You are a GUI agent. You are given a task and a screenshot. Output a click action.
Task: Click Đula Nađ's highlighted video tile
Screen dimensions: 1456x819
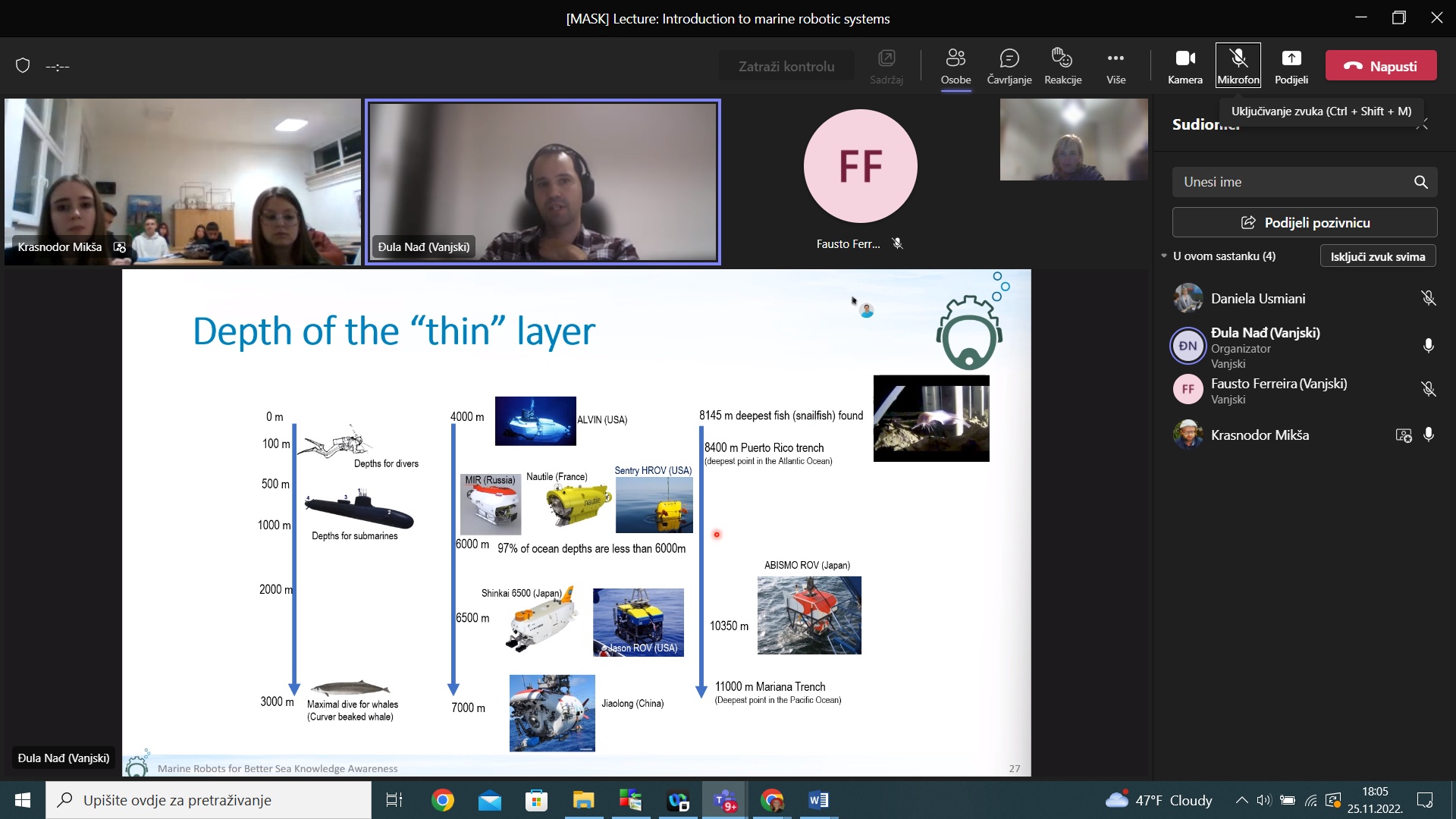[x=543, y=182]
